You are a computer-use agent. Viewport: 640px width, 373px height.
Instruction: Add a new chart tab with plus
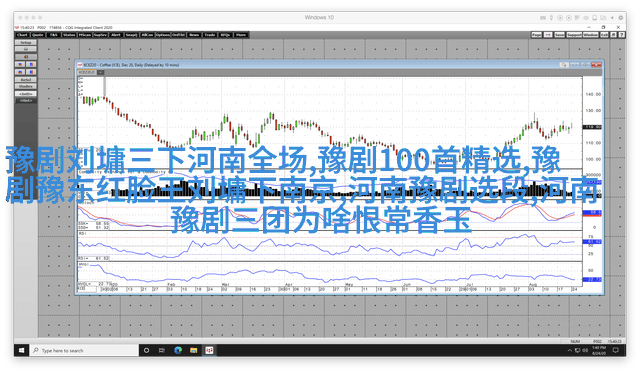click(100, 72)
